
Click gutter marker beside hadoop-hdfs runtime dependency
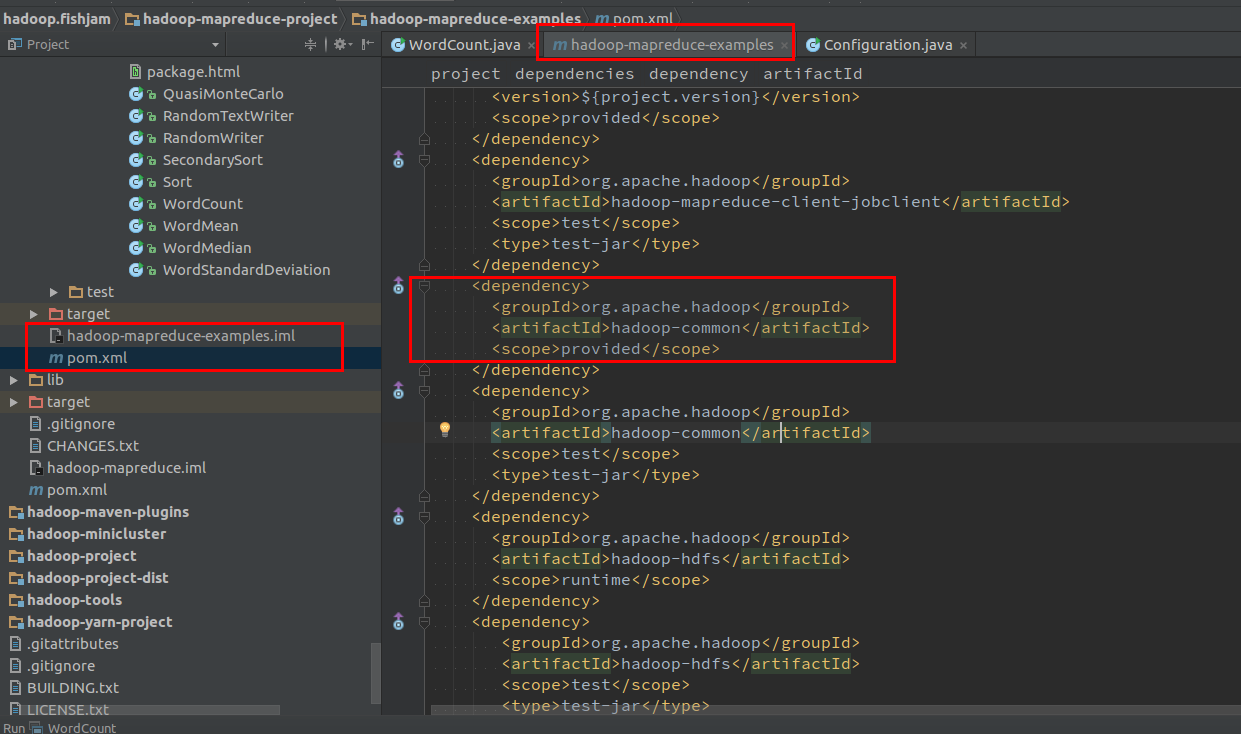point(398,516)
